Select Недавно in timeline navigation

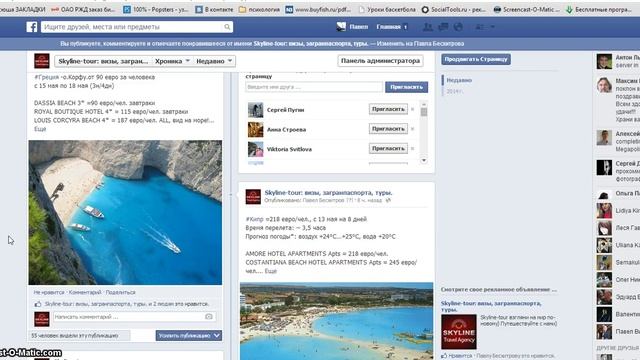459,80
